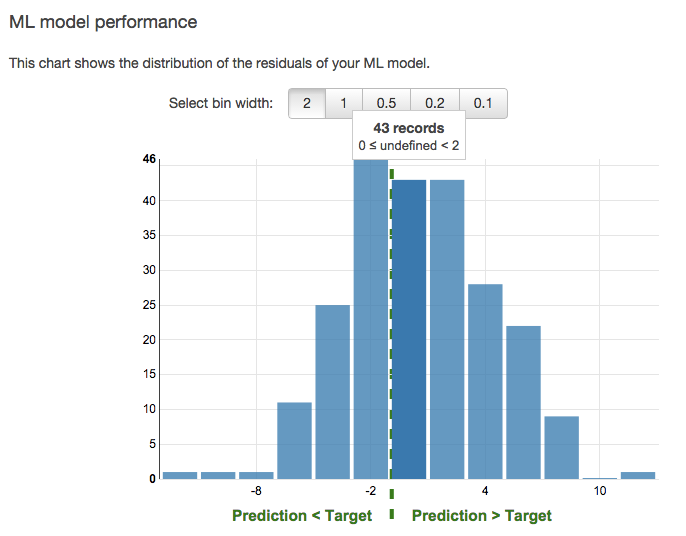This screenshot has width=686, height=536.
Task: Click the 'Prediction < Target' label
Action: (x=302, y=515)
